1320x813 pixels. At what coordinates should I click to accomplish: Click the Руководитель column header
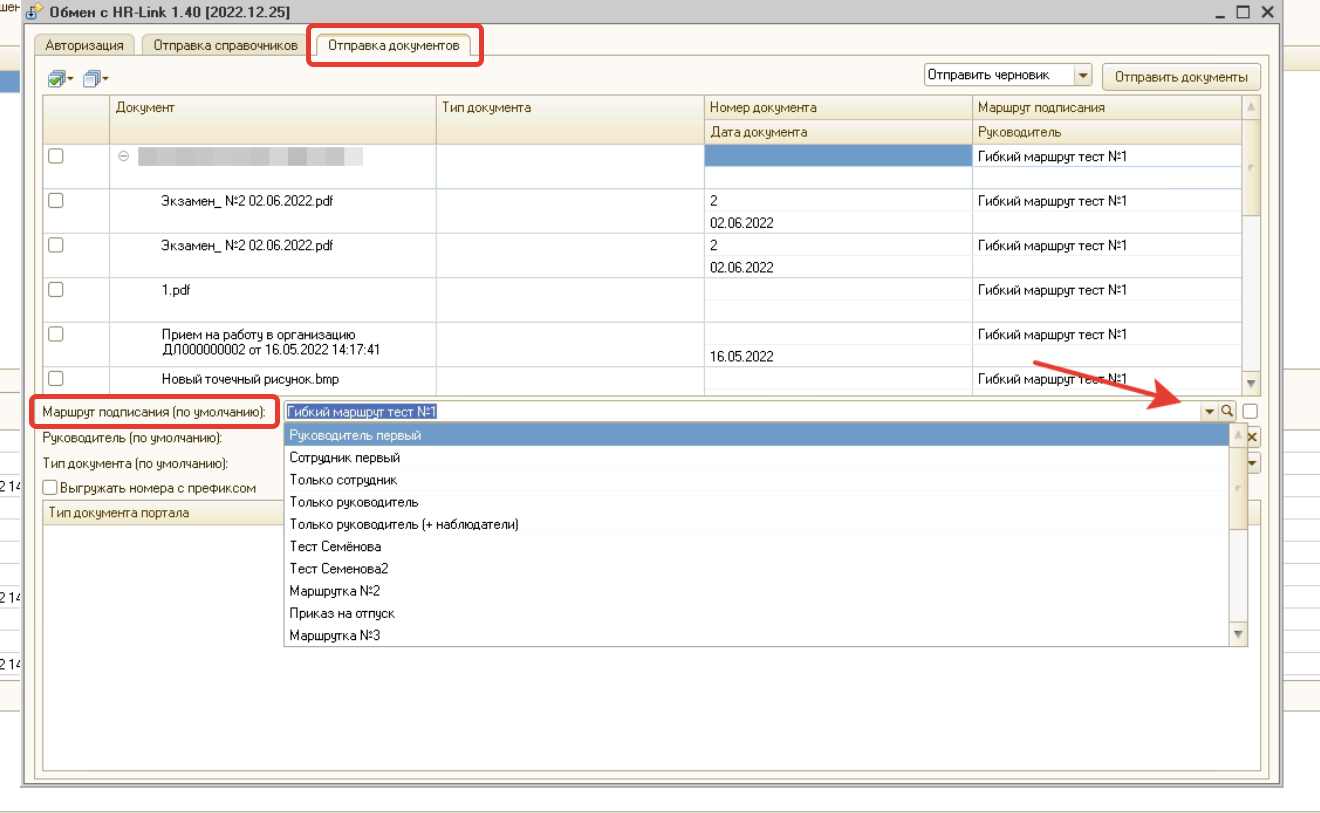point(1106,131)
